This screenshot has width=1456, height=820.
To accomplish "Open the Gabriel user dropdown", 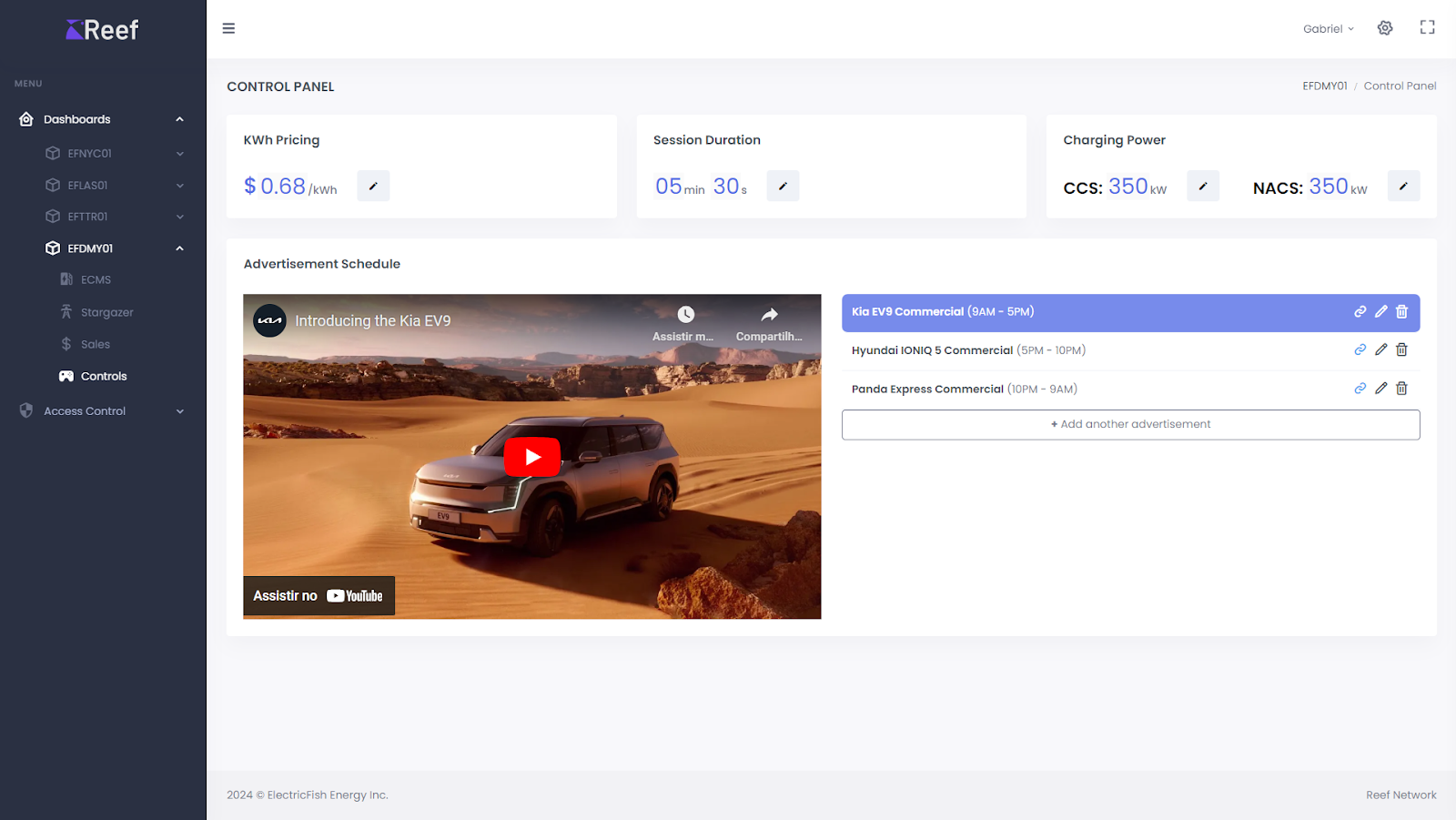I will click(x=1328, y=29).
